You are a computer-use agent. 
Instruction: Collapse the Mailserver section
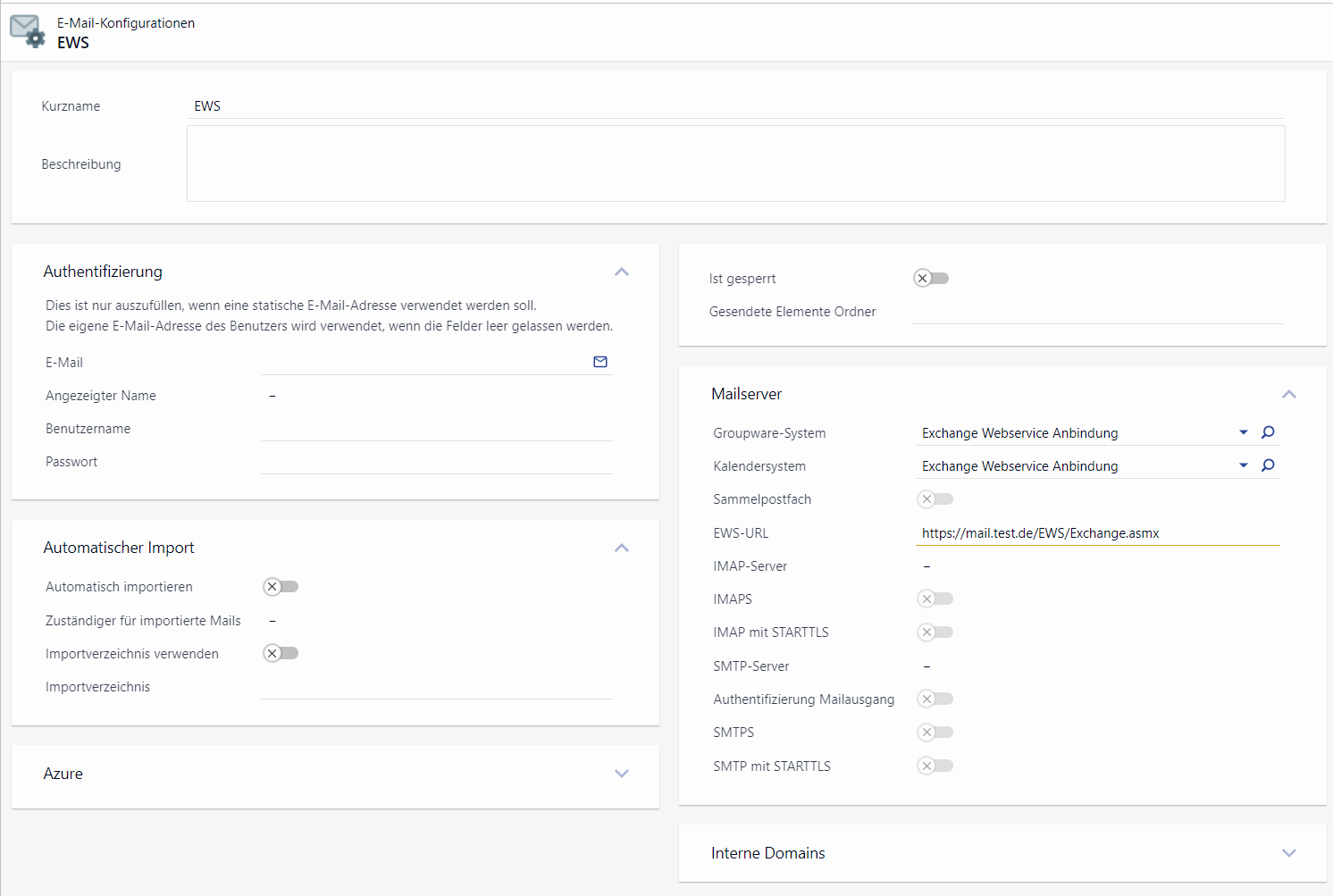(1288, 394)
